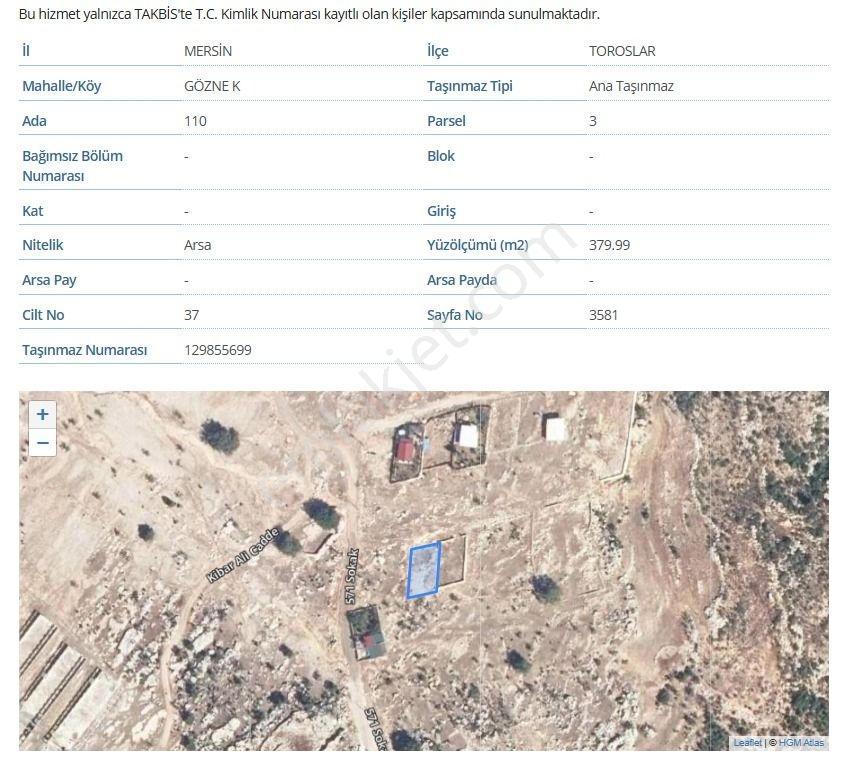The image size is (855, 757).
Task: Click the Mahalle/Köy label
Action: tap(62, 86)
